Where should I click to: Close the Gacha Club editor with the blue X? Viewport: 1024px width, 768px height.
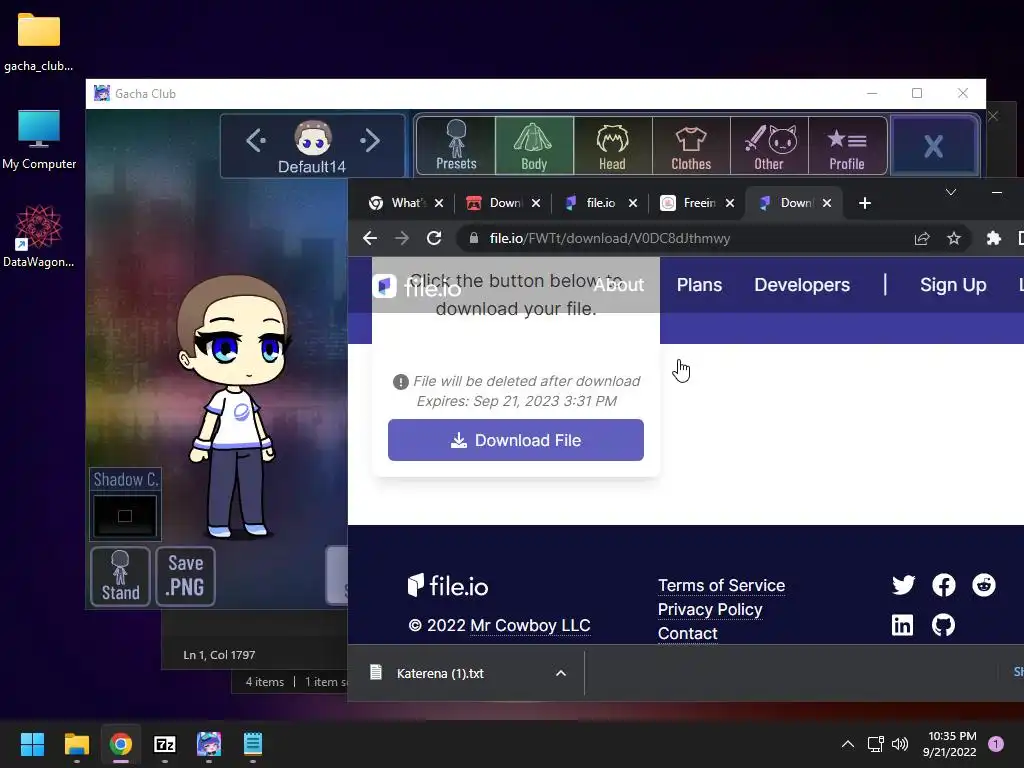click(x=934, y=145)
